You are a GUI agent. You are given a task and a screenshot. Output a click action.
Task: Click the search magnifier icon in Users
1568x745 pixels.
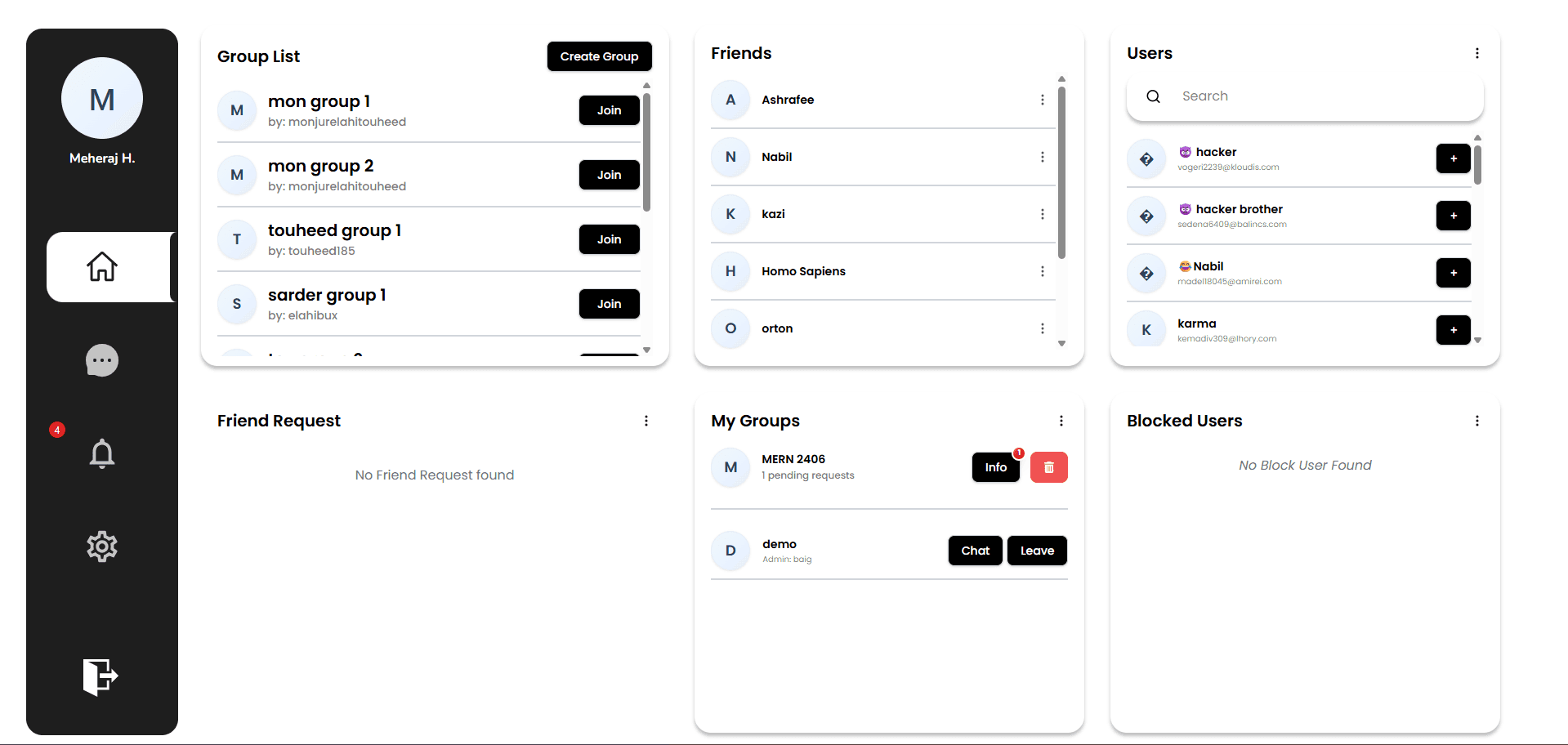1152,96
